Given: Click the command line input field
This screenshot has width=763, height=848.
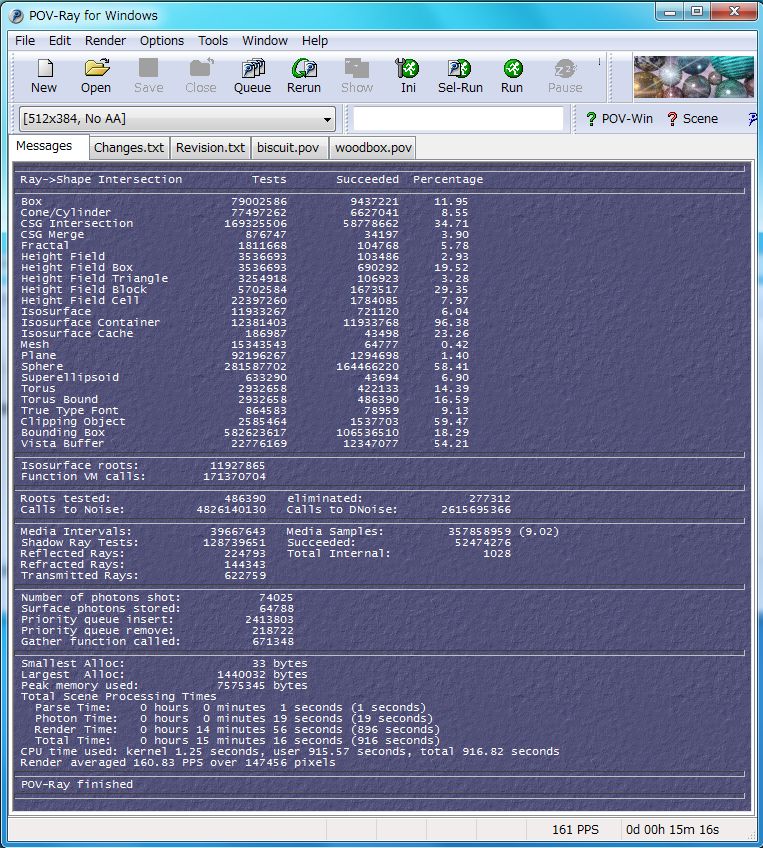Looking at the screenshot, I should [x=458, y=119].
